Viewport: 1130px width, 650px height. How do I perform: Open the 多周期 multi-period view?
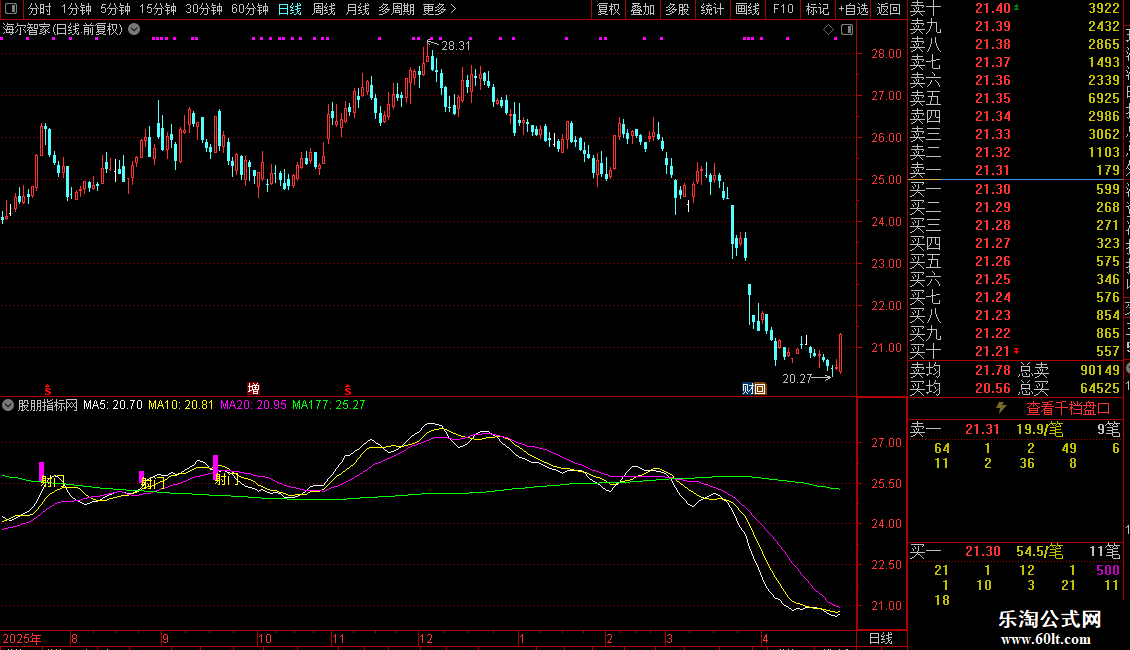(396, 9)
